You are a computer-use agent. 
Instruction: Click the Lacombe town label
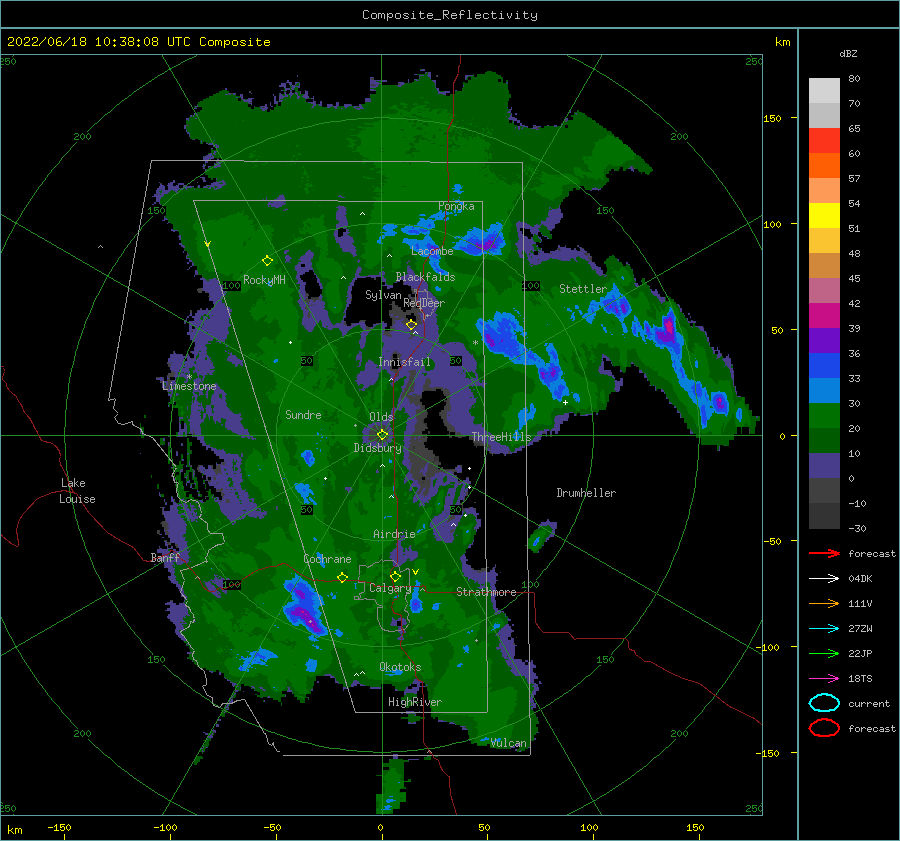pyautogui.click(x=432, y=251)
